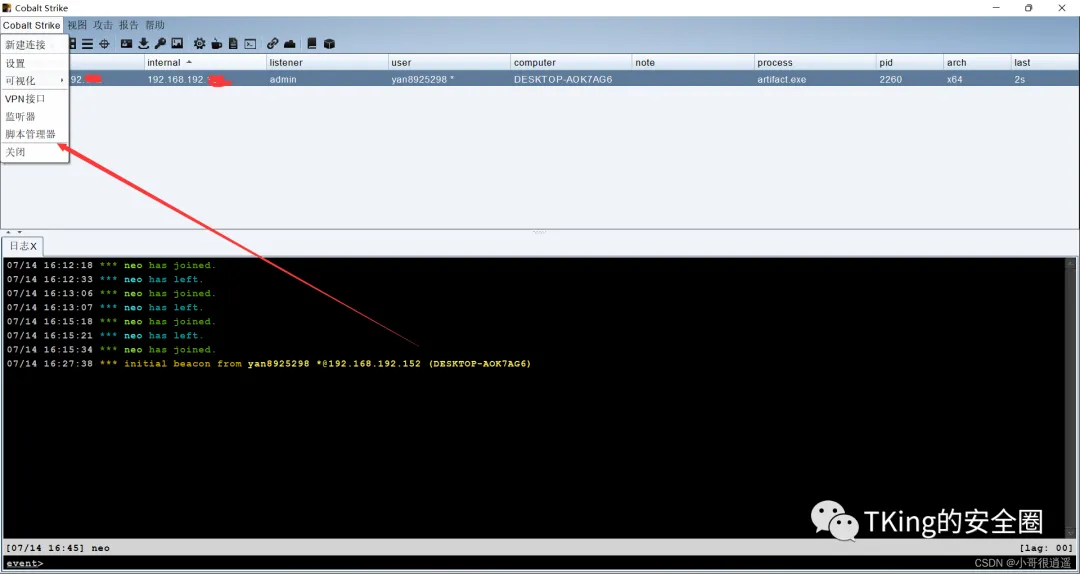Viewport: 1080px width, 574px height.
Task: Select the yan8925298 * user cell
Action: [449, 79]
